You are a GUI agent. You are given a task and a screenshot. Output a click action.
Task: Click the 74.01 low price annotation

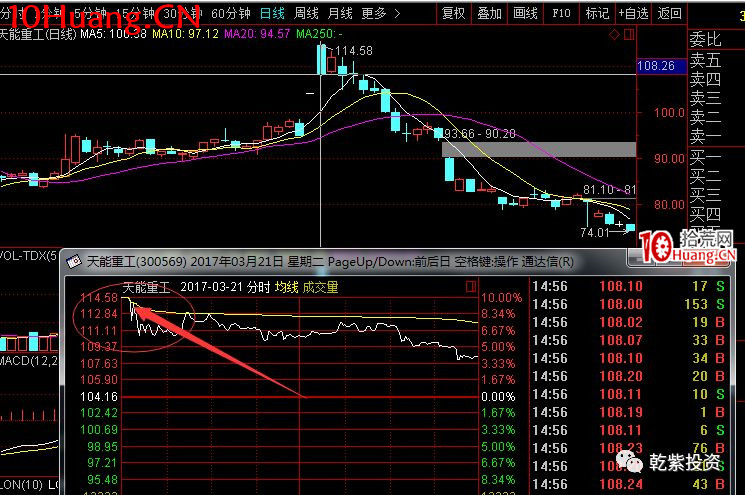click(594, 232)
